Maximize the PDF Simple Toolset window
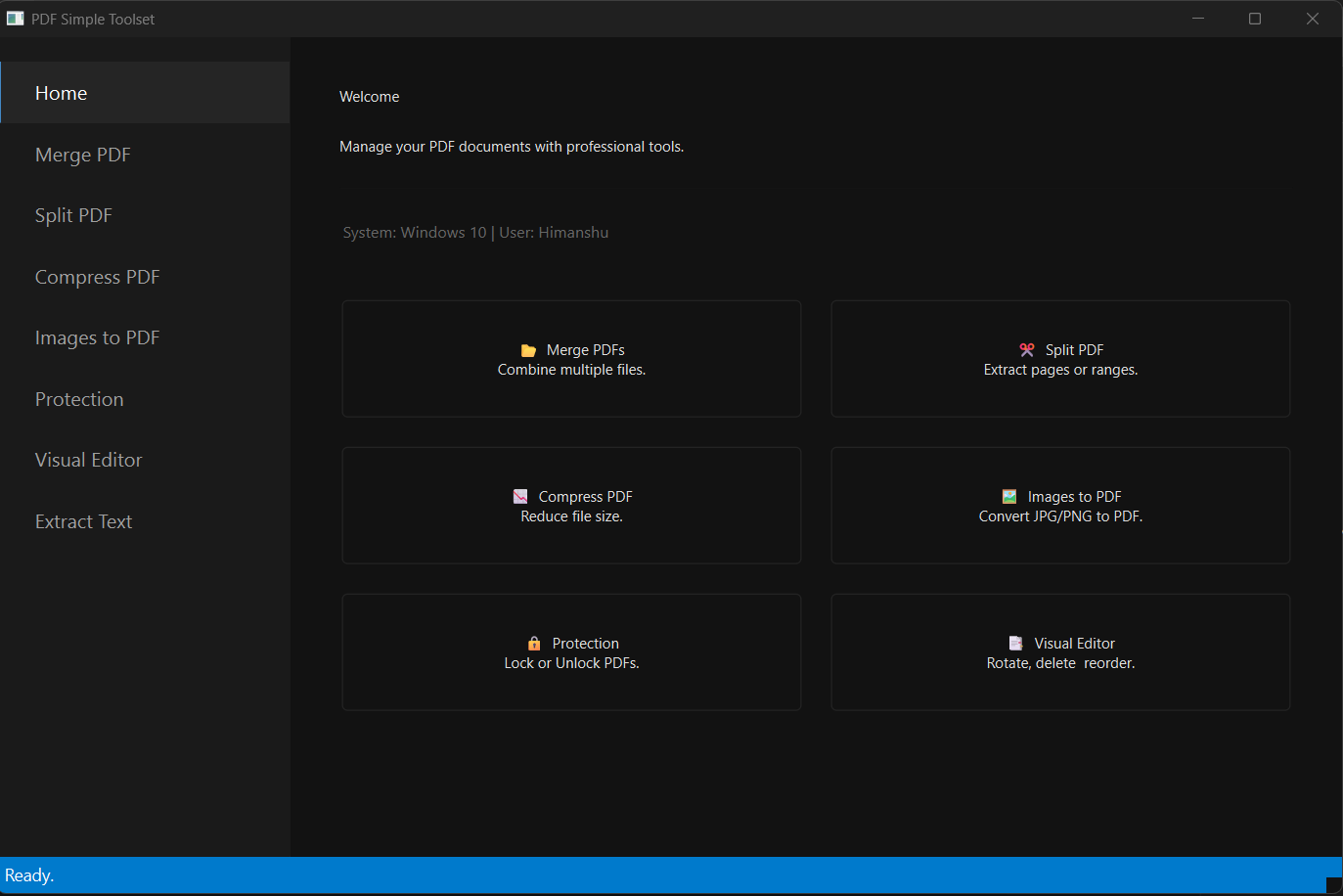This screenshot has height=896, width=1343. point(1255,19)
